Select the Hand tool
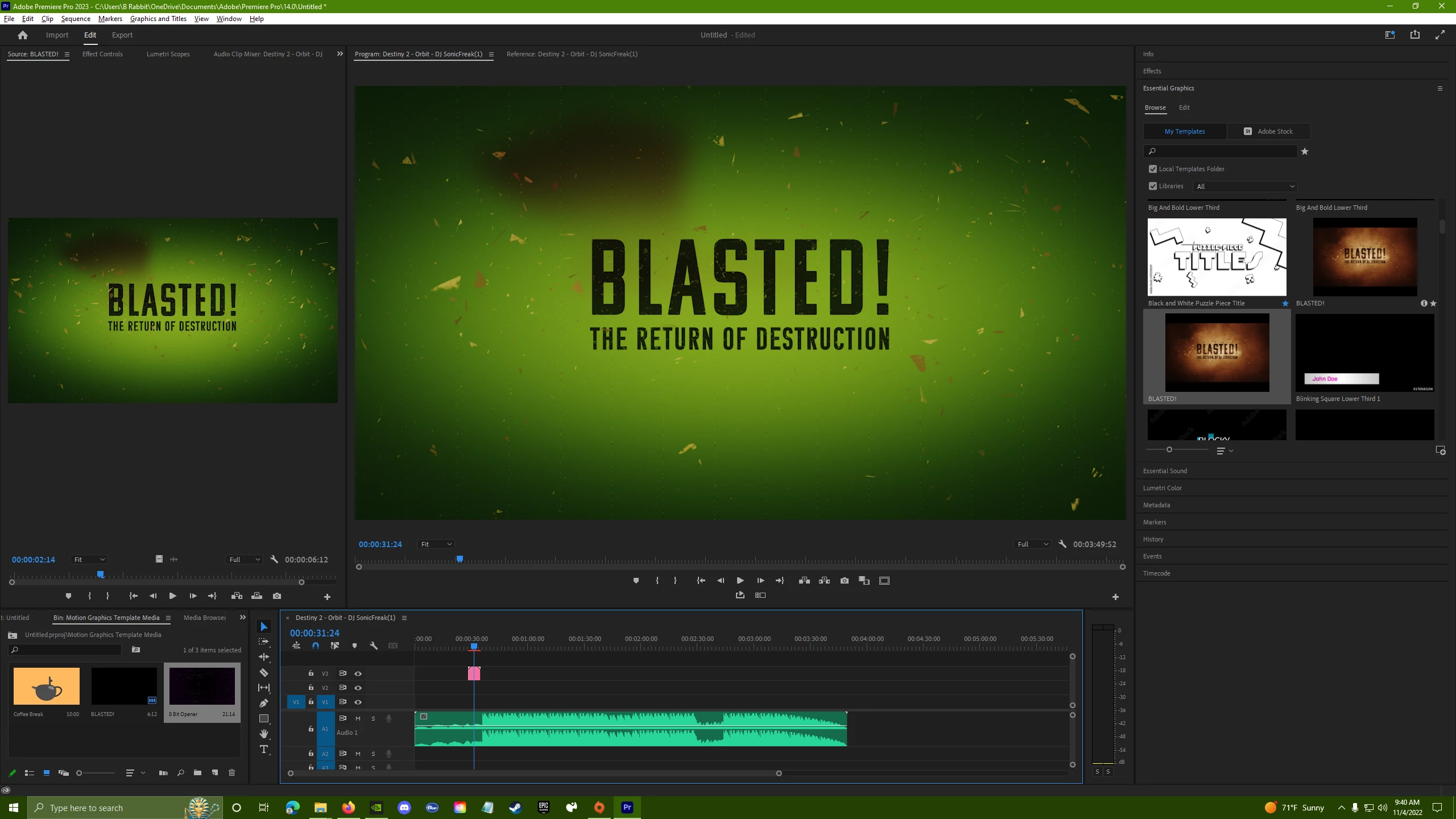Viewport: 1456px width, 819px height. tap(264, 734)
